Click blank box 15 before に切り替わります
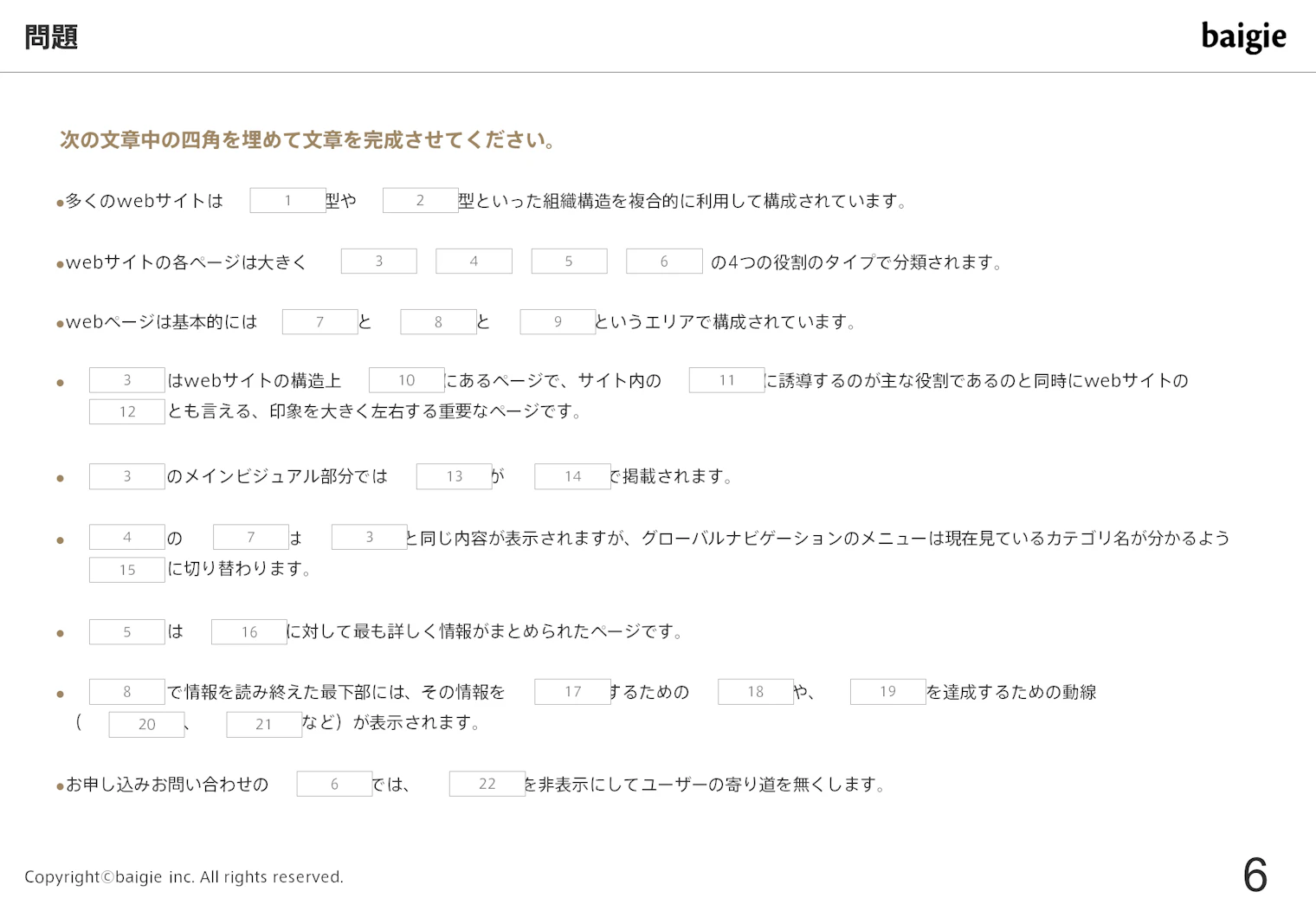 pyautogui.click(x=126, y=570)
